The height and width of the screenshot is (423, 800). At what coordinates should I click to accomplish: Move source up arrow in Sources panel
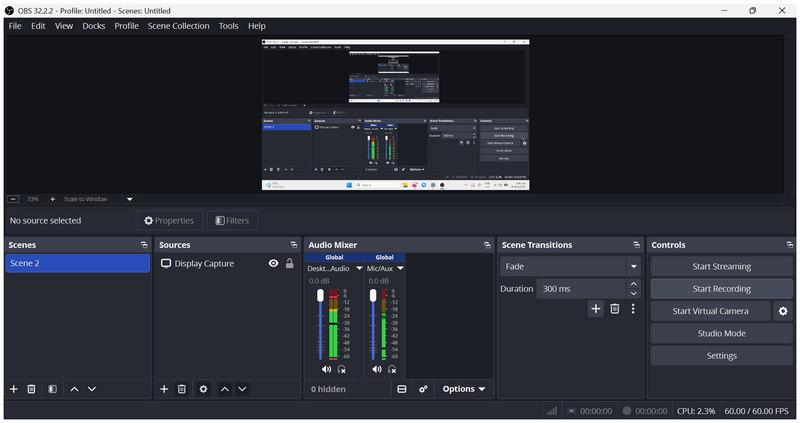(225, 389)
